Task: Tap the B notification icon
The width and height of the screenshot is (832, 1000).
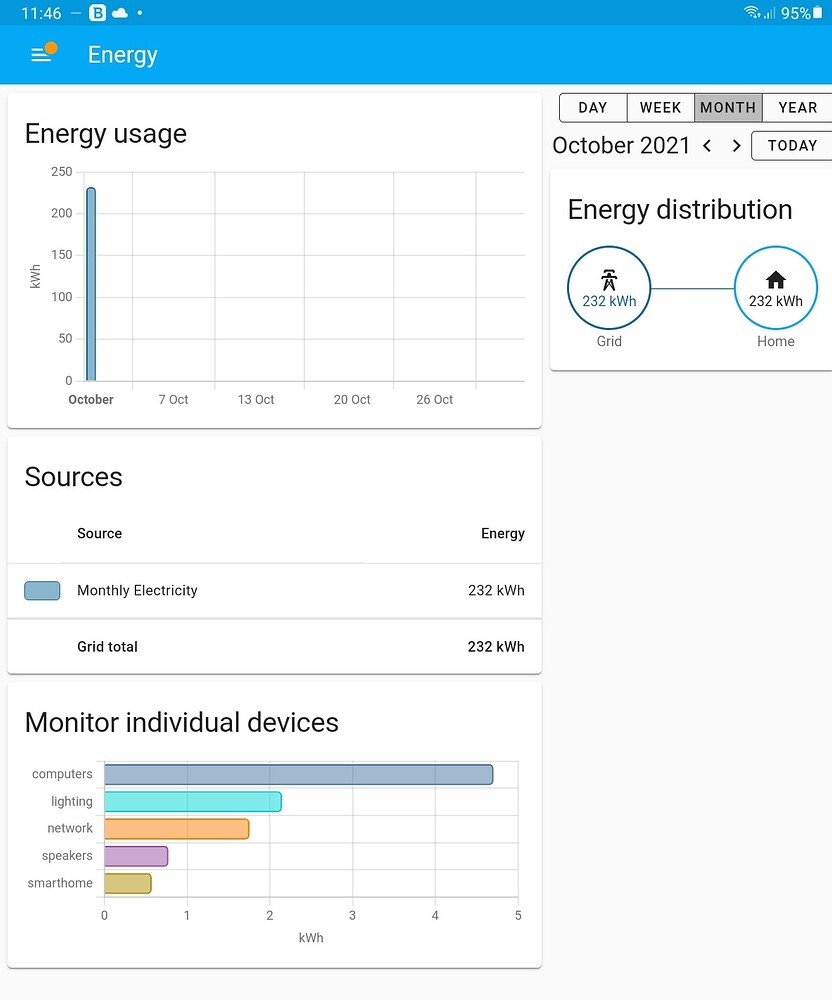Action: point(98,13)
